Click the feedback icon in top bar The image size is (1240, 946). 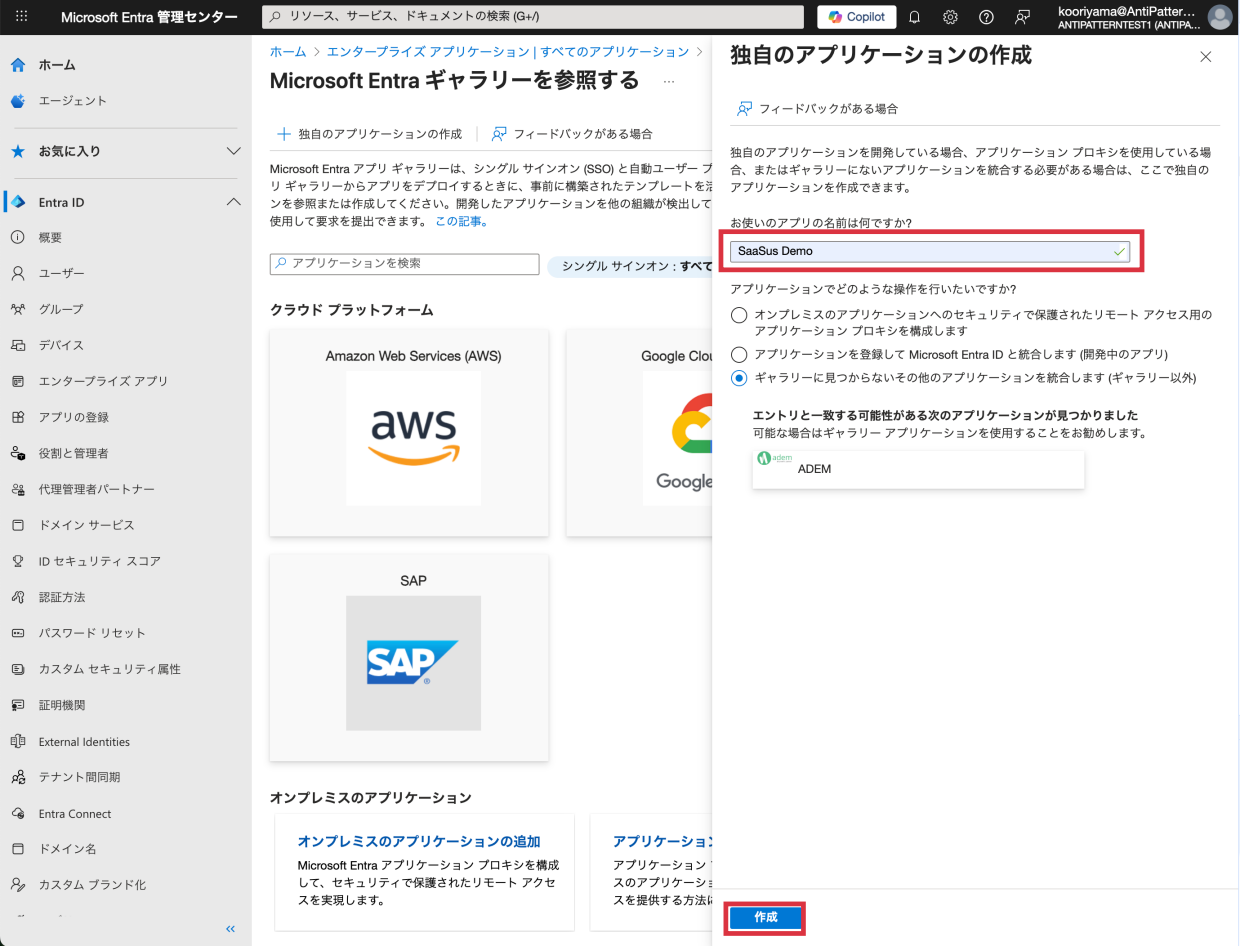[1022, 17]
